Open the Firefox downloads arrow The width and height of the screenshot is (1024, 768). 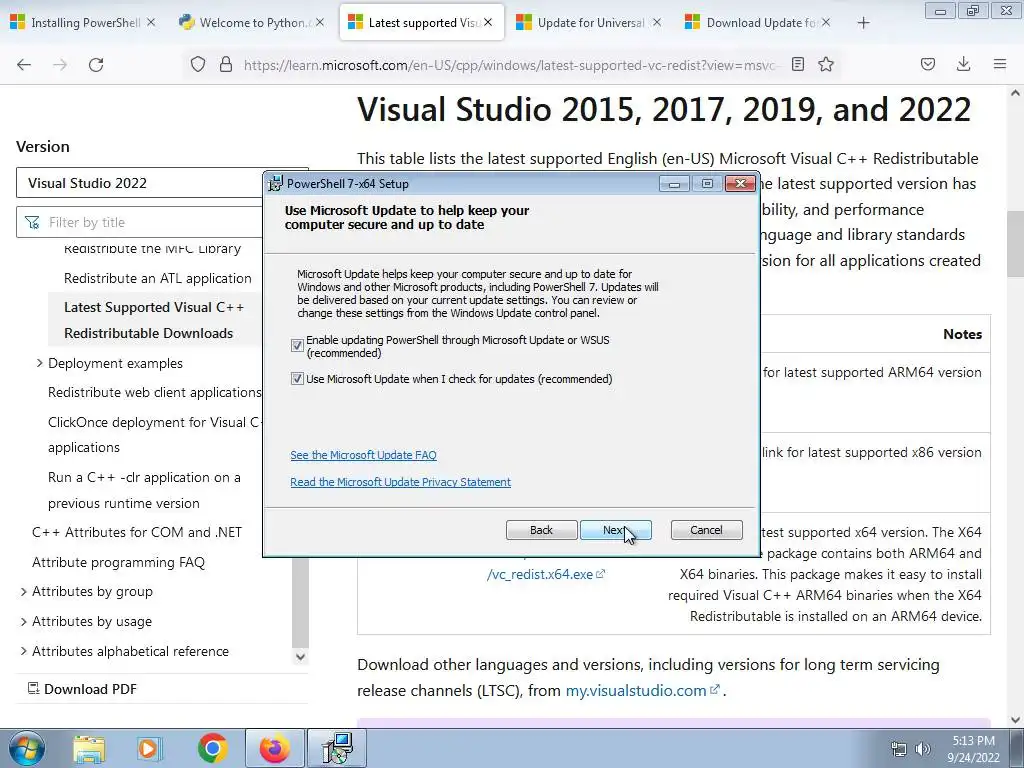point(963,64)
